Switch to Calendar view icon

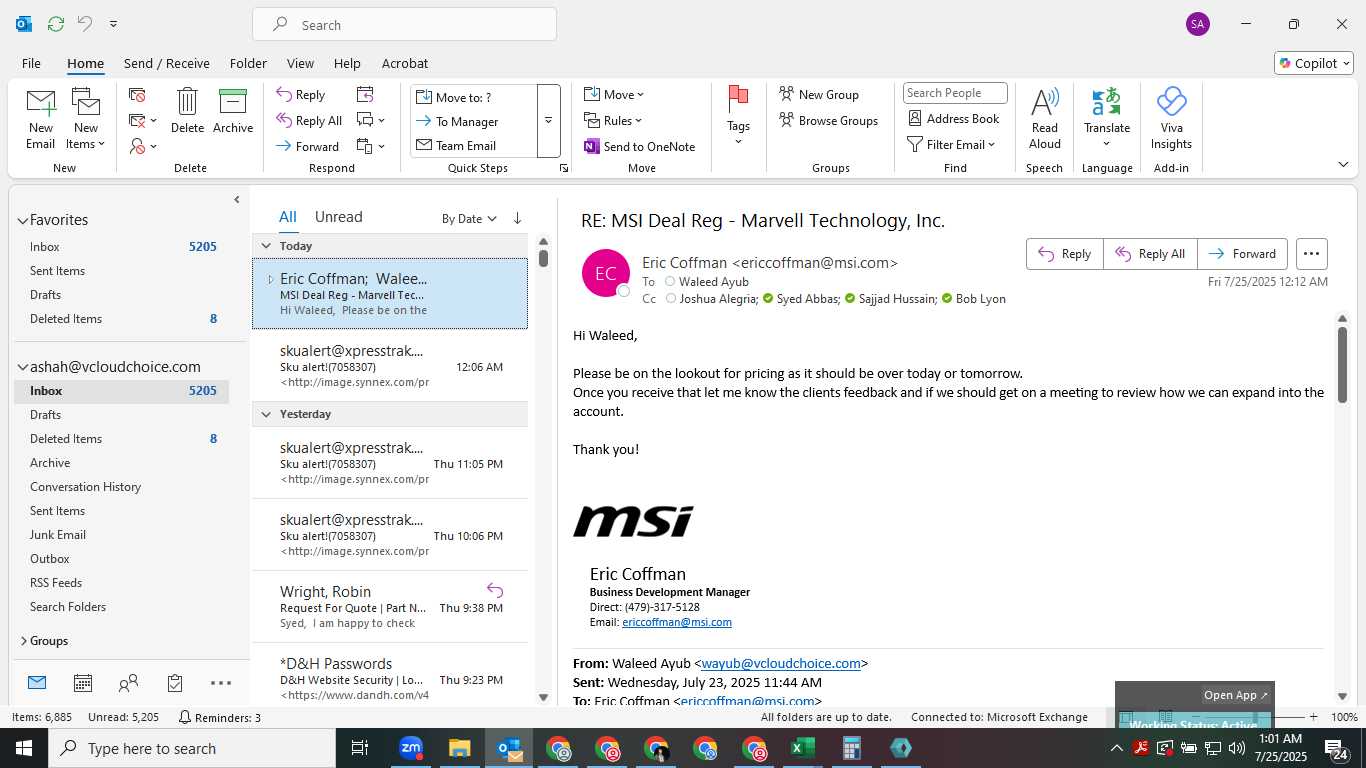coord(83,683)
